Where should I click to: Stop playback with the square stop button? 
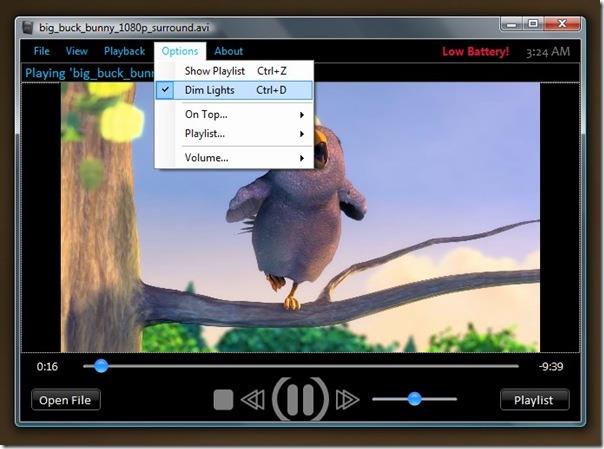(223, 399)
